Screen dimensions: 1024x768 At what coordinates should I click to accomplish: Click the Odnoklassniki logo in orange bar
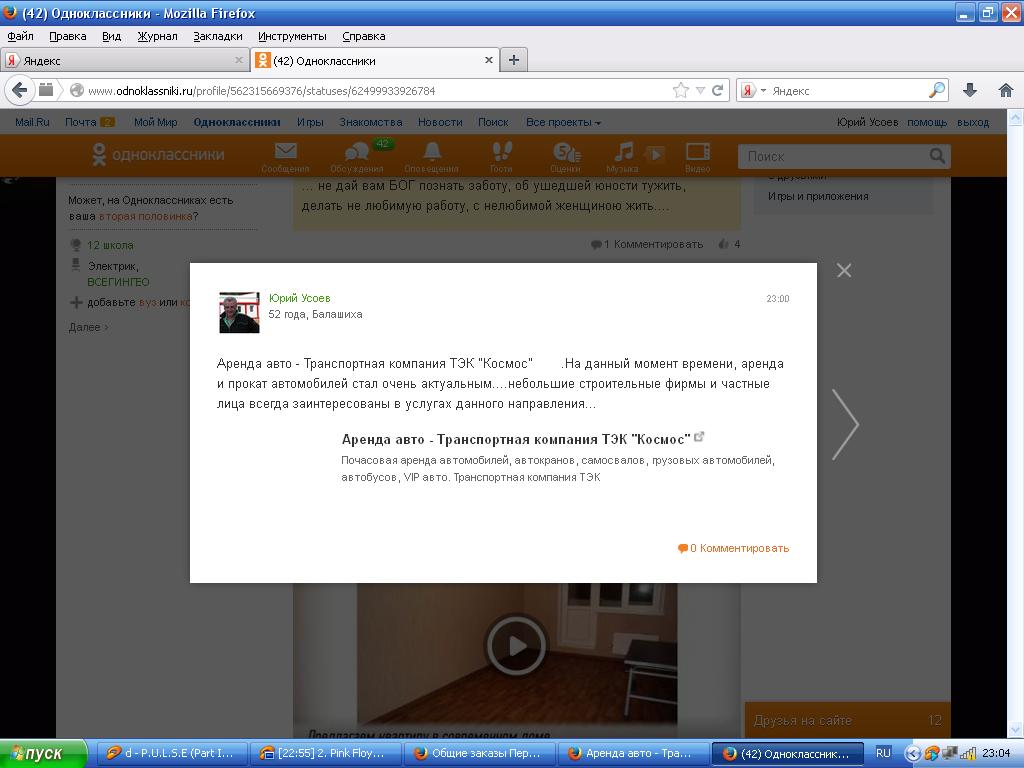pyautogui.click(x=158, y=155)
